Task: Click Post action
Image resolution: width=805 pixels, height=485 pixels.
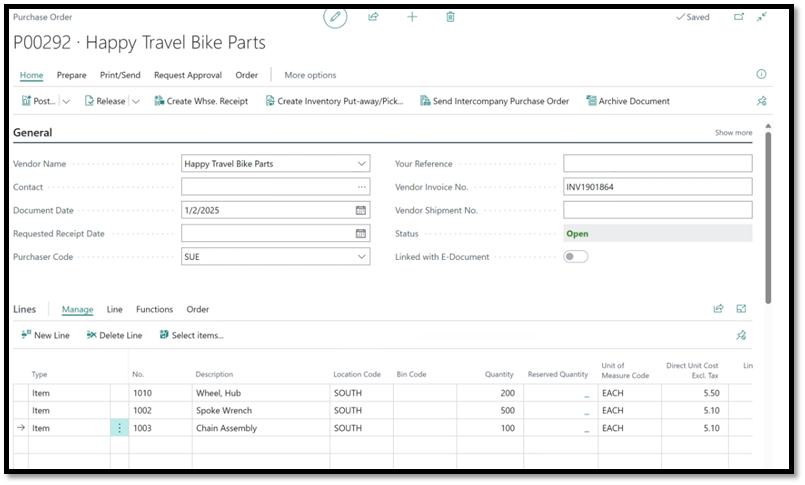Action: [x=39, y=101]
